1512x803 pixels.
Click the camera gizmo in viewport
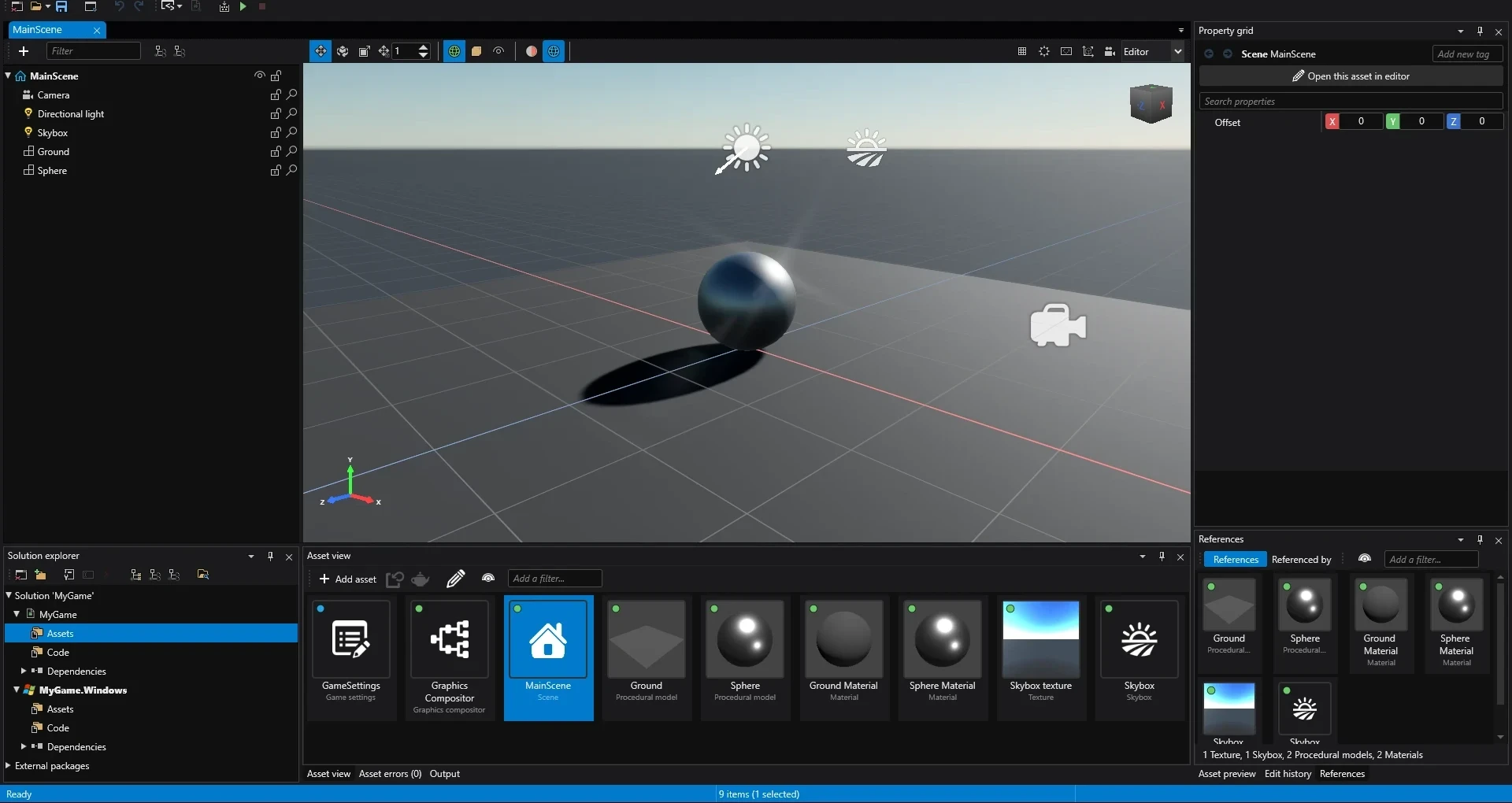pos(1058,325)
